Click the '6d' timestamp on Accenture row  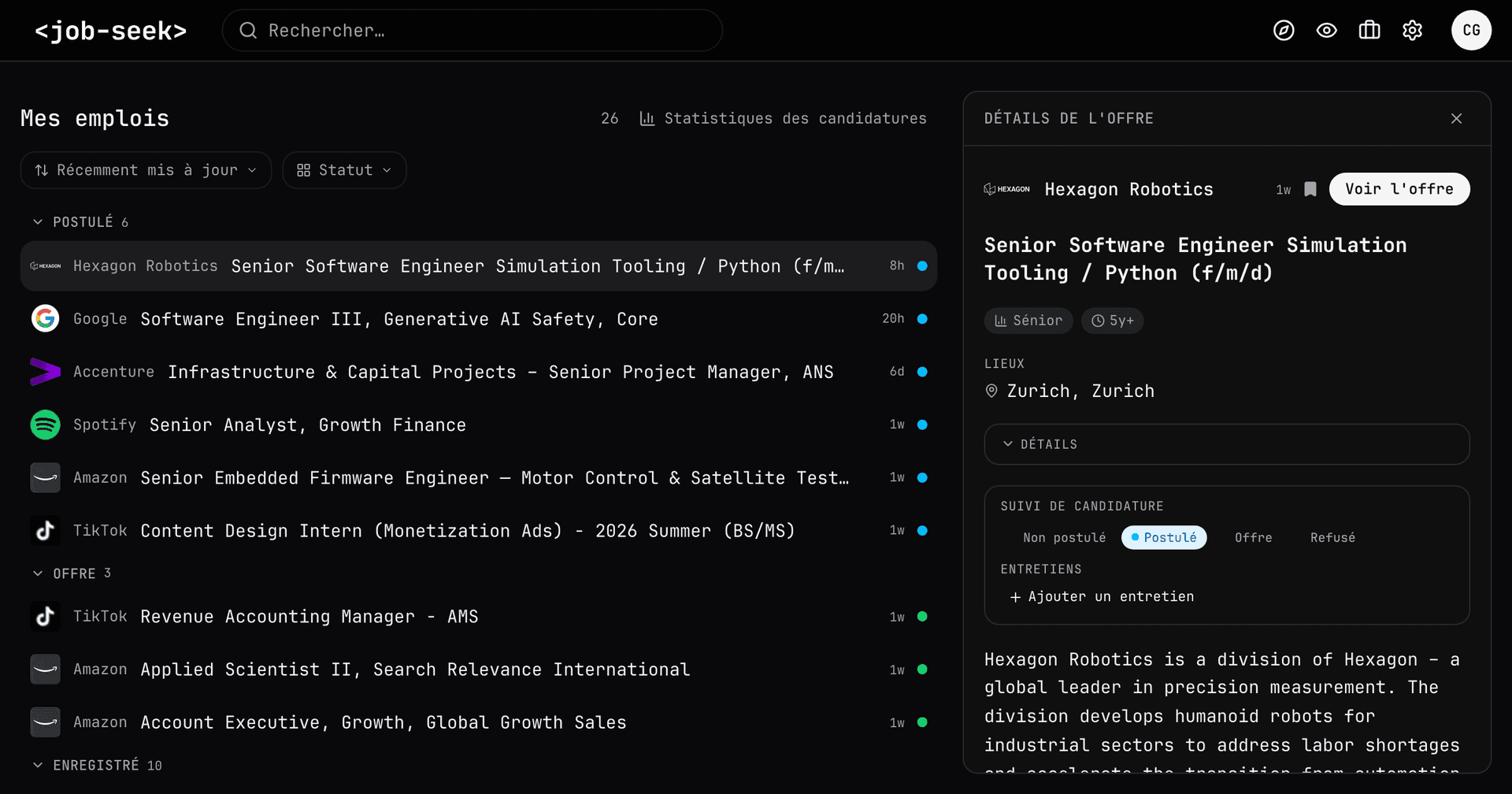(x=897, y=372)
